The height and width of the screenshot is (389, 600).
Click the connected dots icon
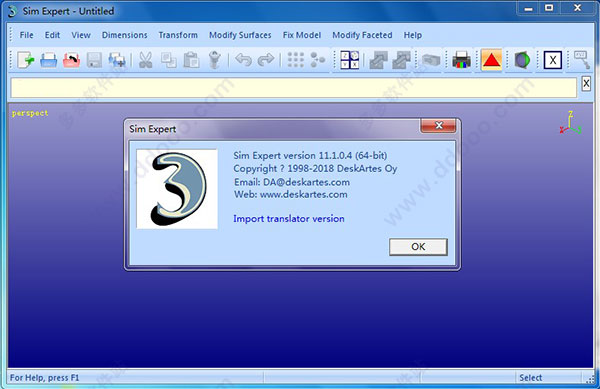click(x=318, y=60)
